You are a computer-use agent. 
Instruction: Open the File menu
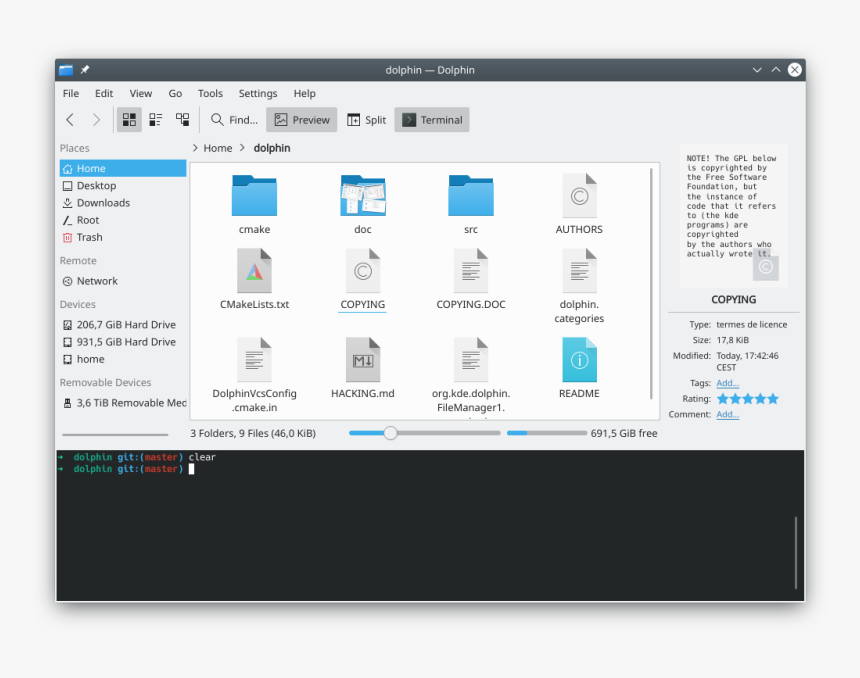(71, 93)
